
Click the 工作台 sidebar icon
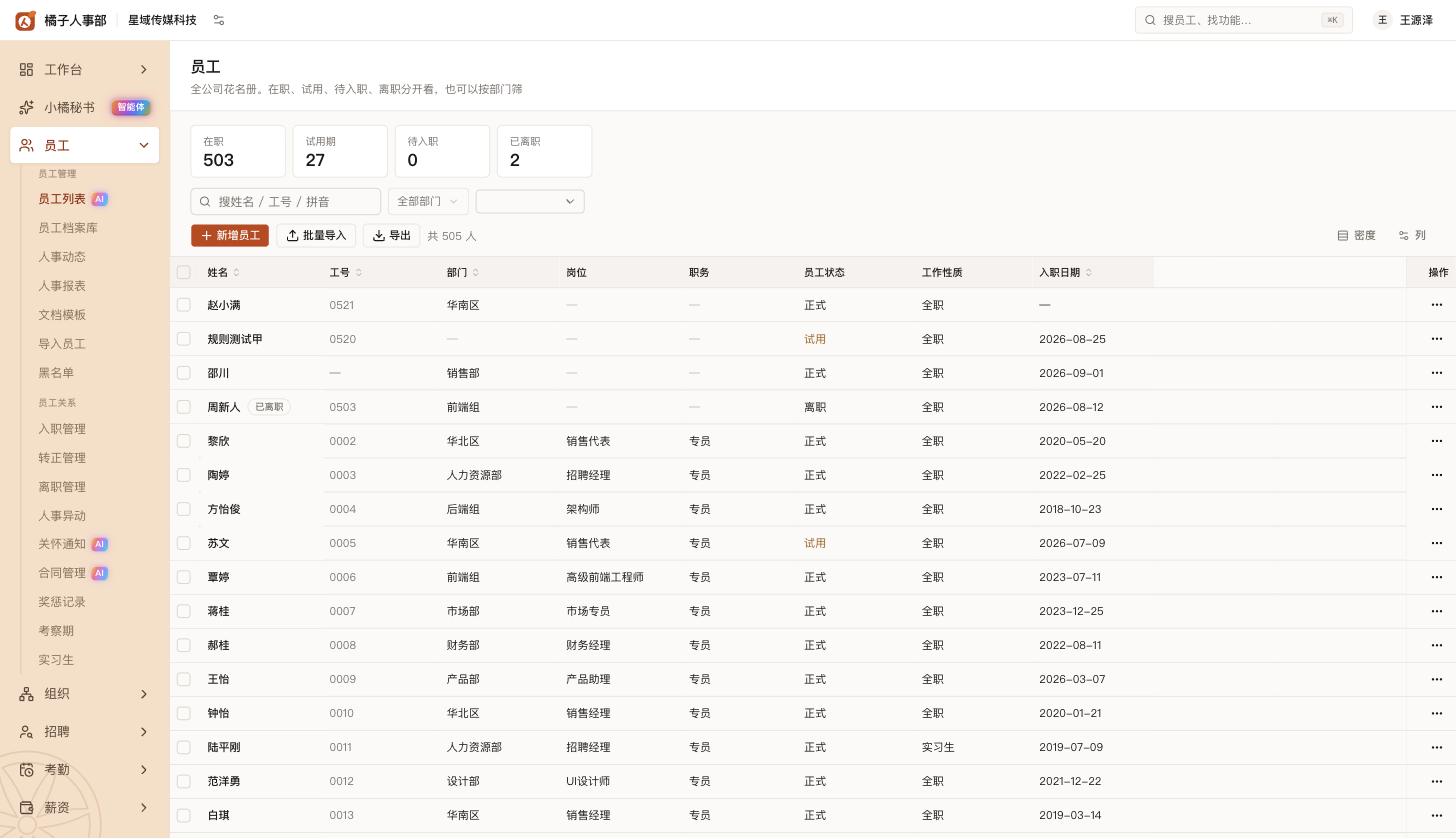[26, 70]
